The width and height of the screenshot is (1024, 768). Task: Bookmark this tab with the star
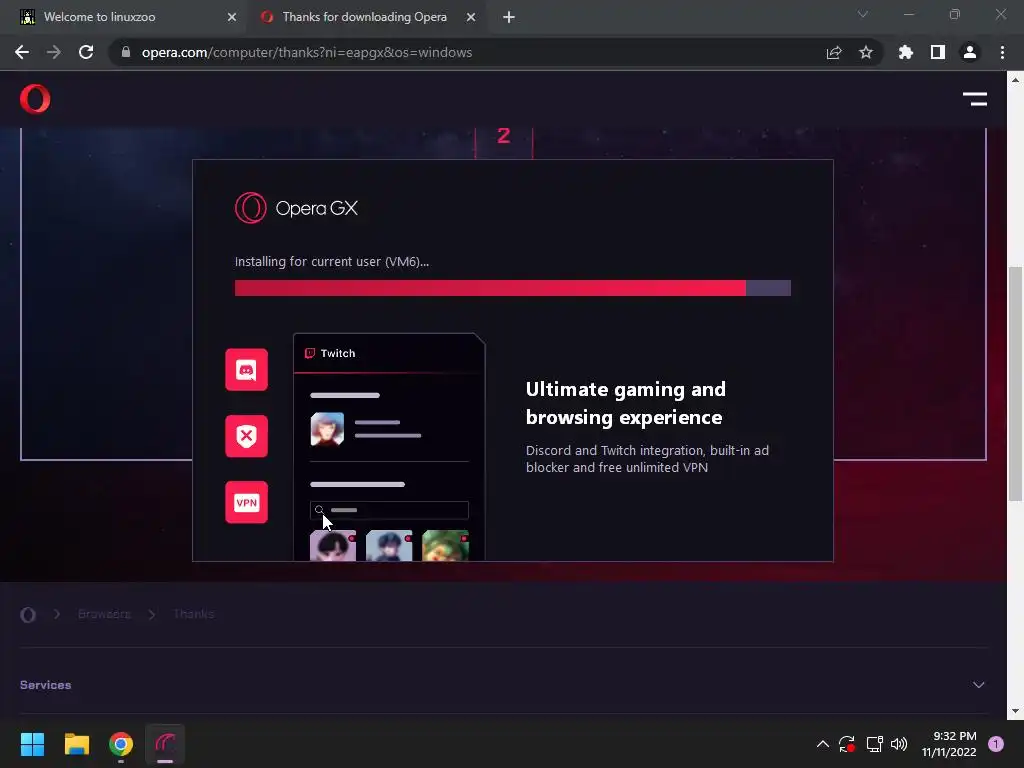pyautogui.click(x=866, y=52)
